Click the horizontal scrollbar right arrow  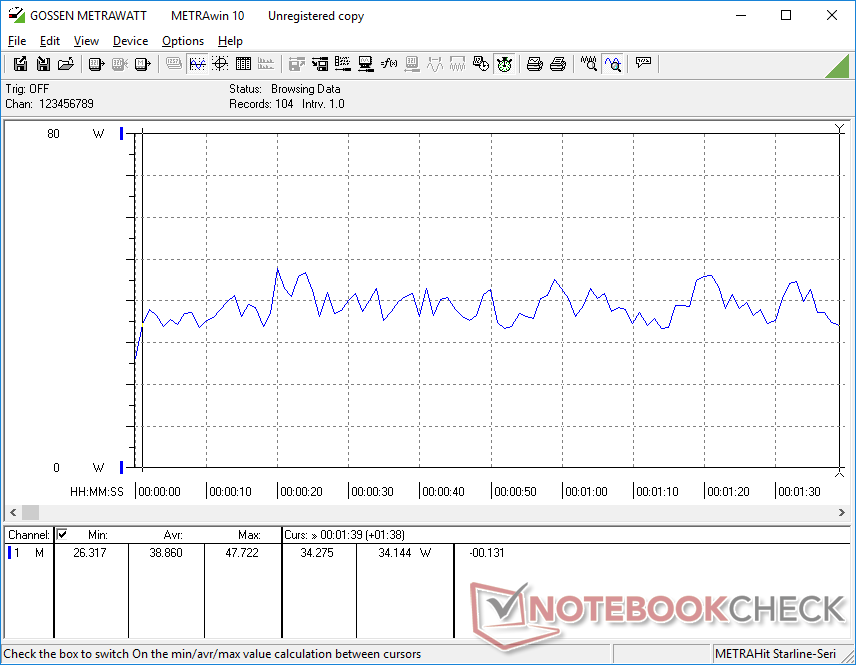pos(841,512)
